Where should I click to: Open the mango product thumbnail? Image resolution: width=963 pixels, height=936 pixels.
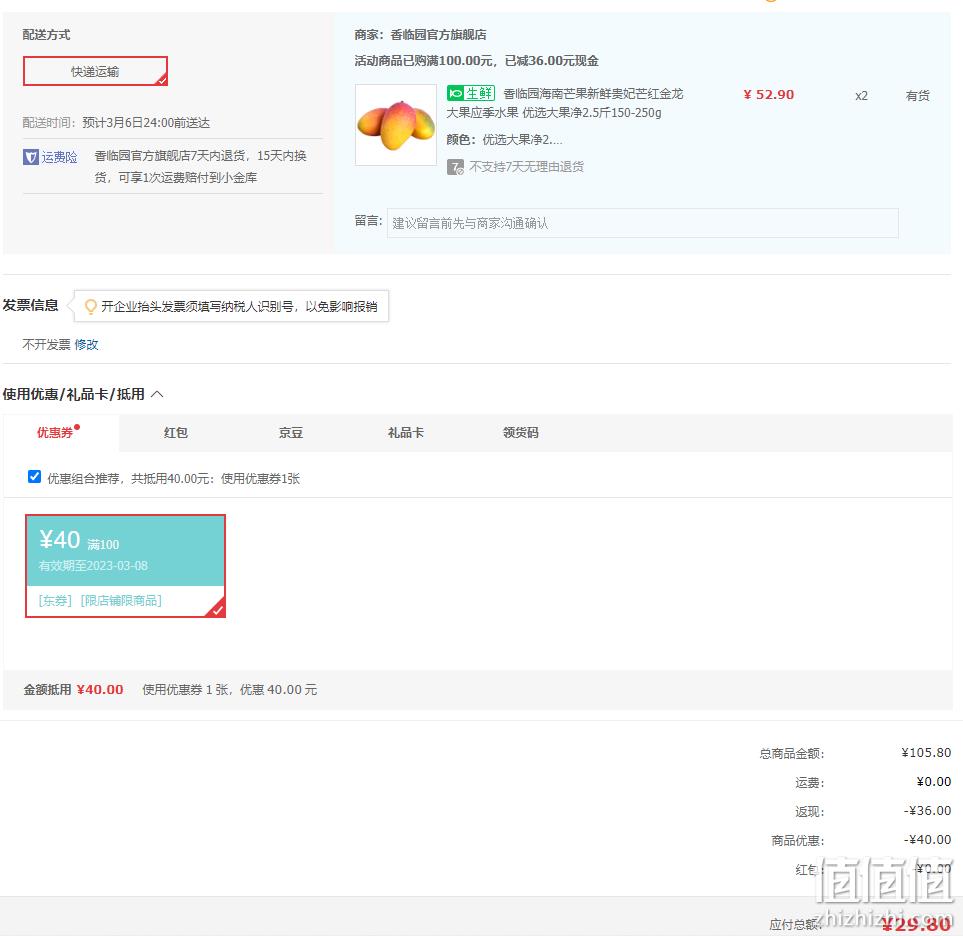(x=396, y=125)
